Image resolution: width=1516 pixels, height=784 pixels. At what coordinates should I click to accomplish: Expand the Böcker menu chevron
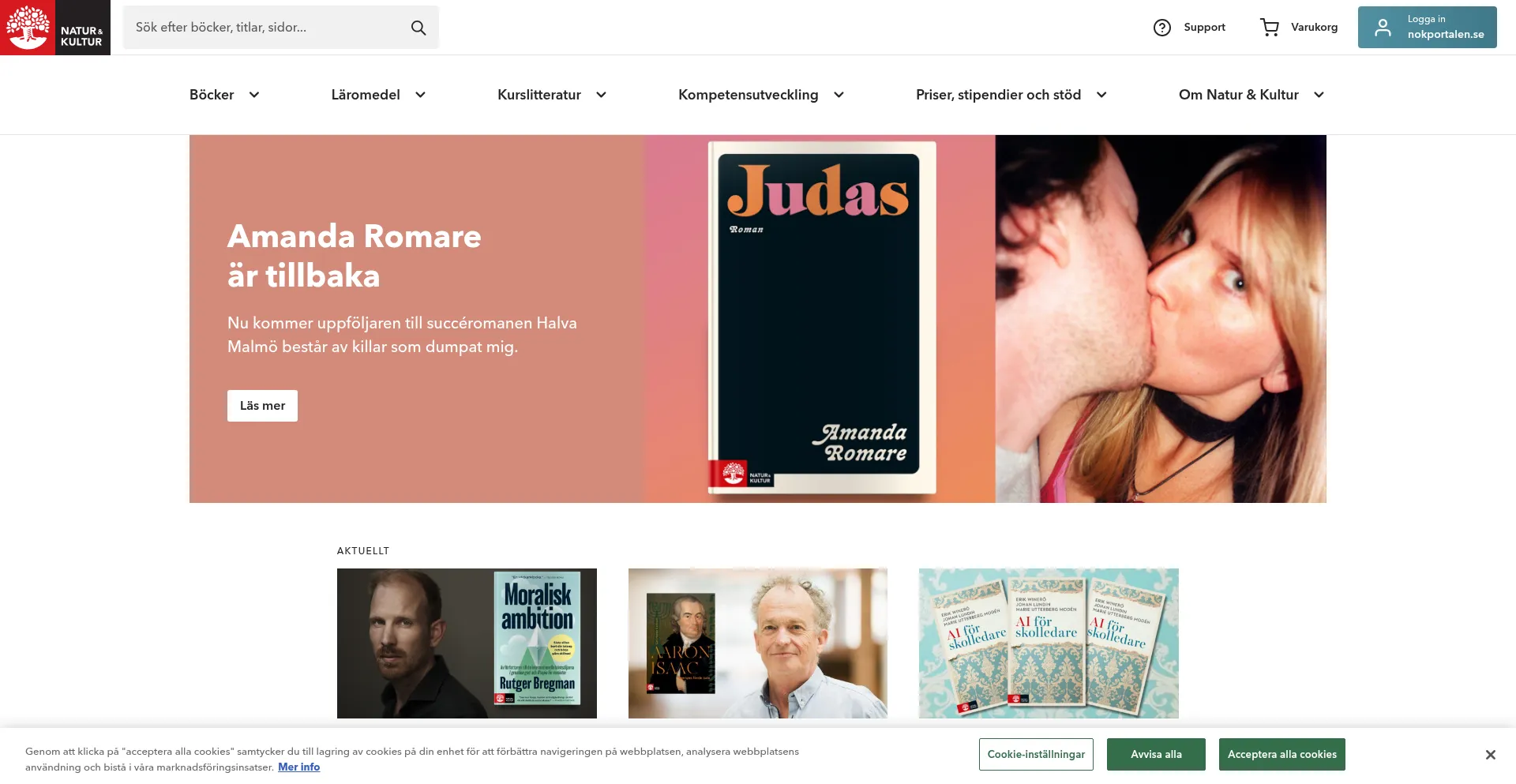tap(254, 95)
